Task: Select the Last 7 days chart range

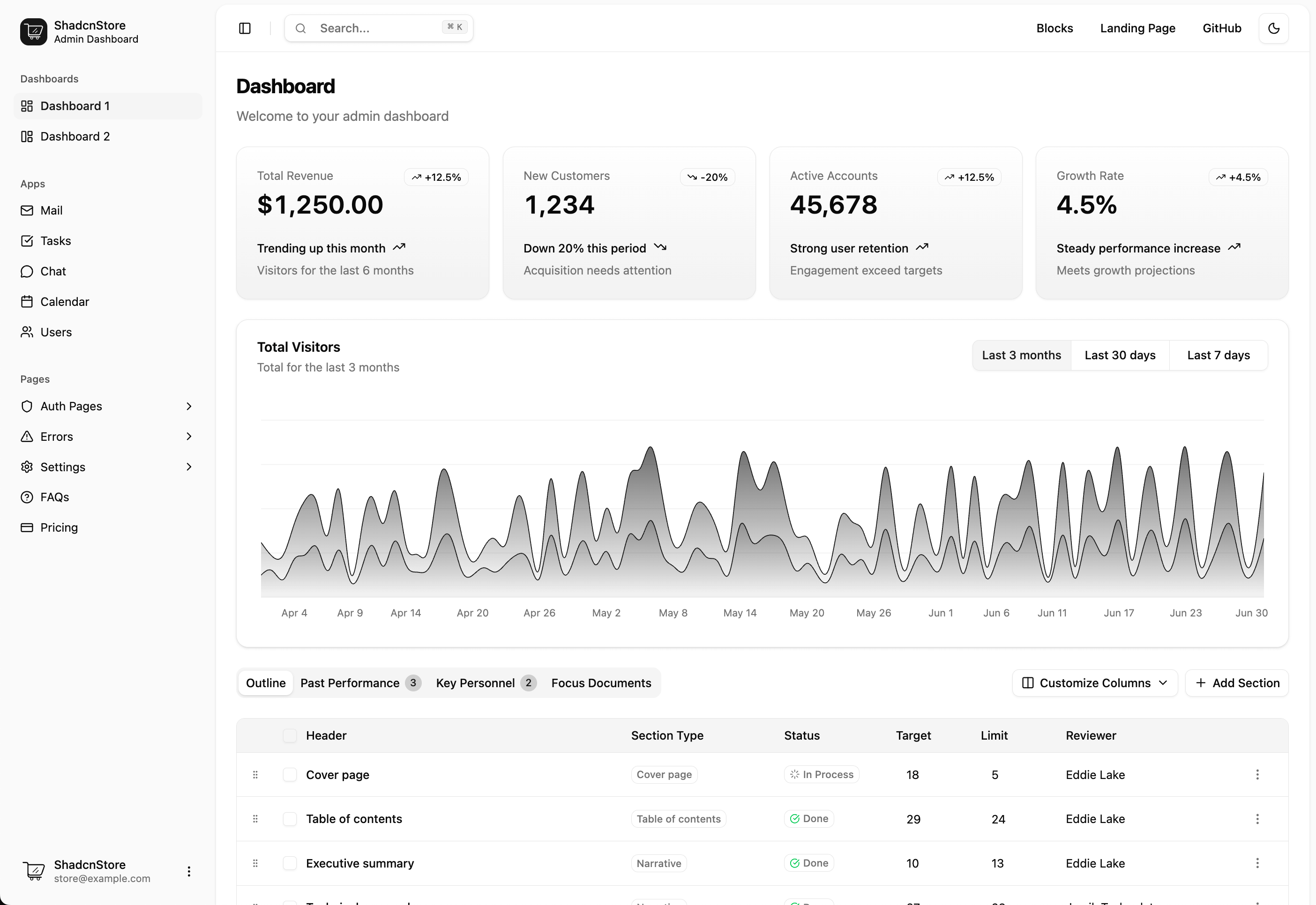Action: point(1219,355)
